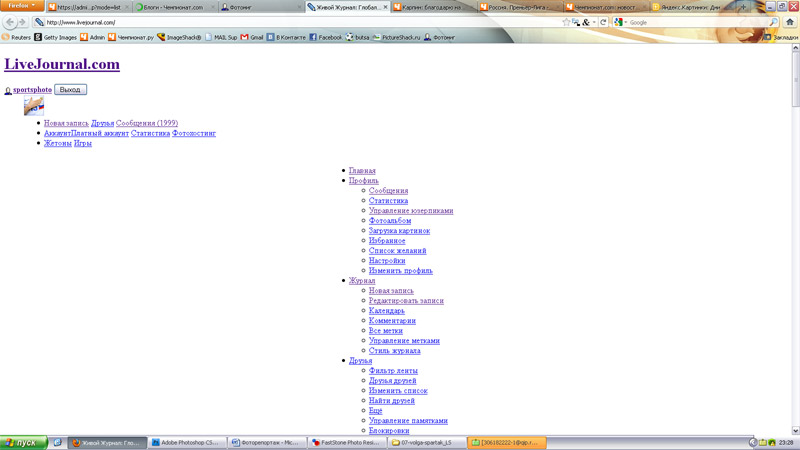Open the Стиль журнала link
The height and width of the screenshot is (450, 800).
pyautogui.click(x=395, y=351)
